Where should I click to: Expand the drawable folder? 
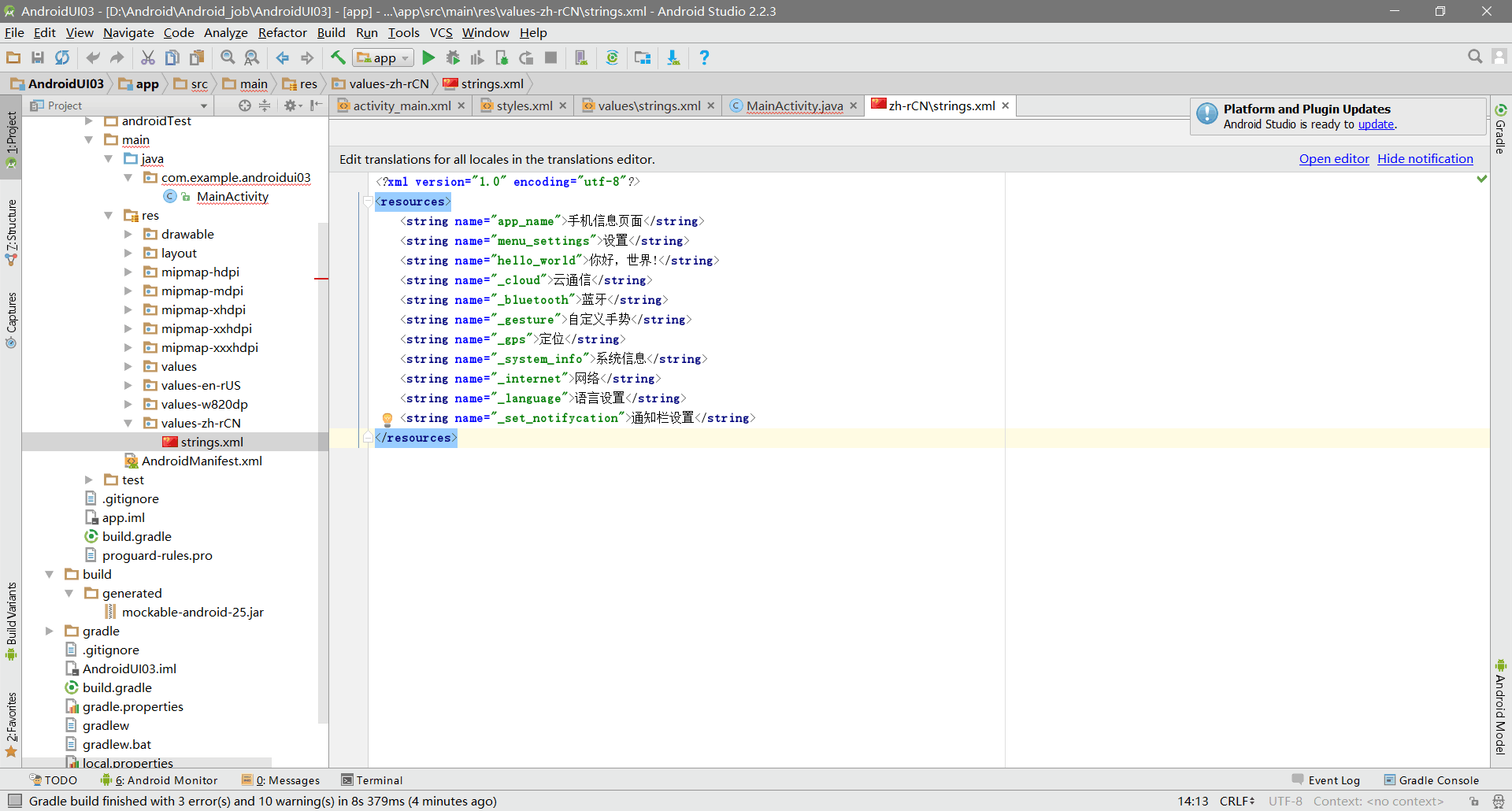[128, 235]
